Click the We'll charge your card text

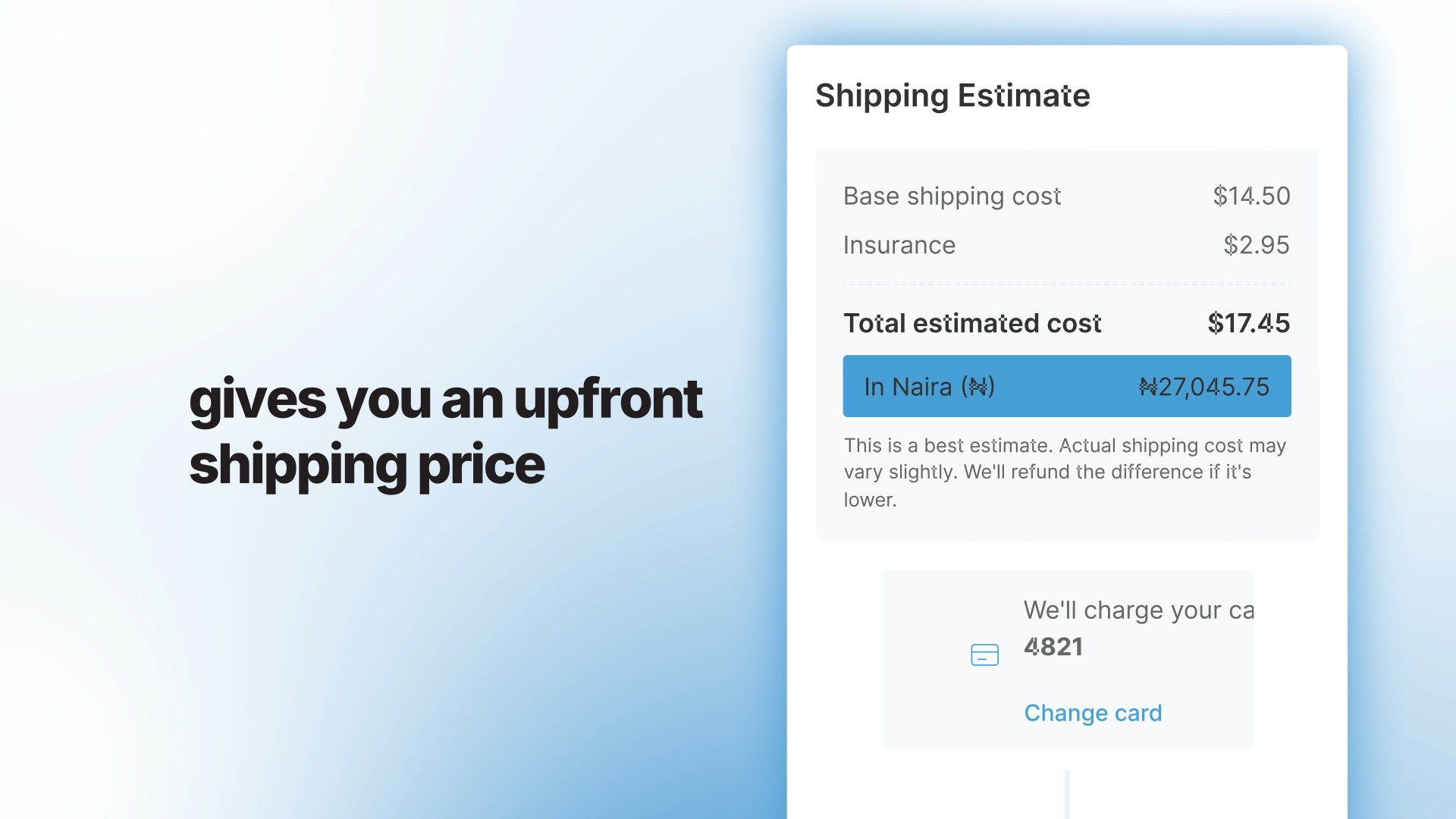(1137, 610)
